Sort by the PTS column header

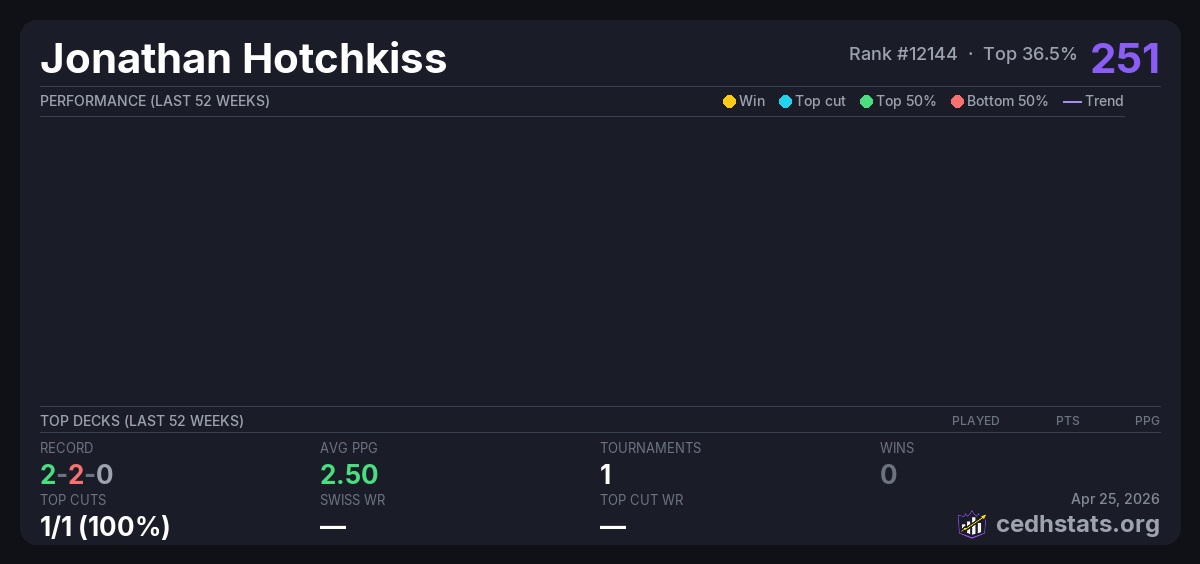tap(1067, 421)
